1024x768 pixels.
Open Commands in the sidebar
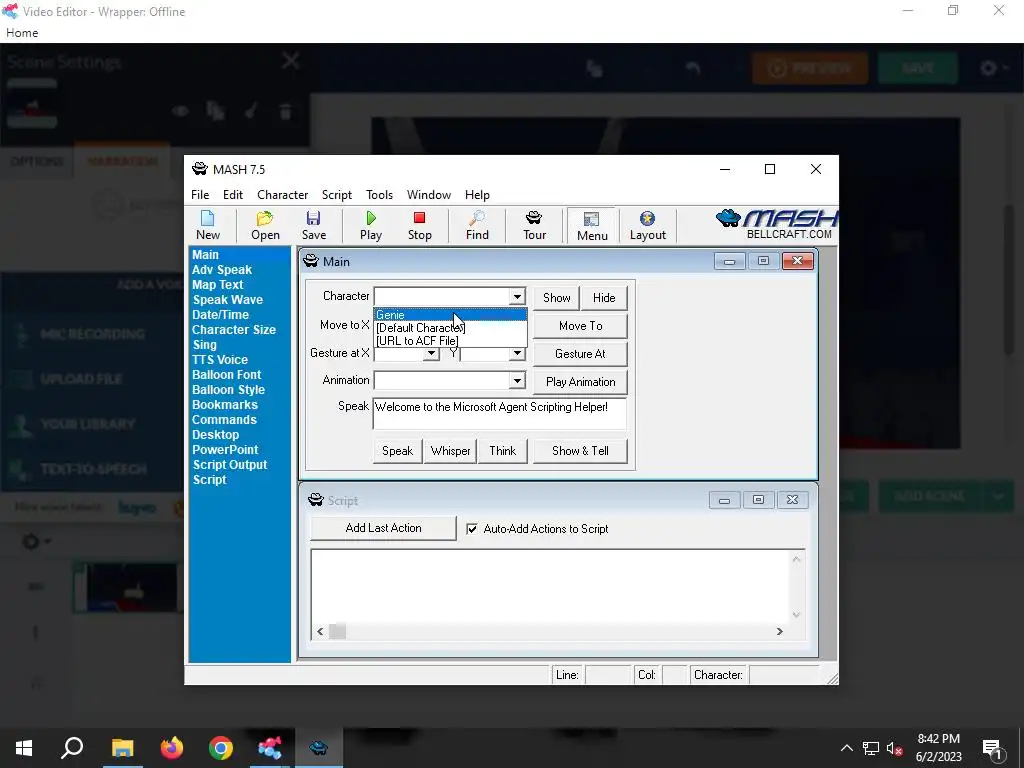pyautogui.click(x=224, y=420)
